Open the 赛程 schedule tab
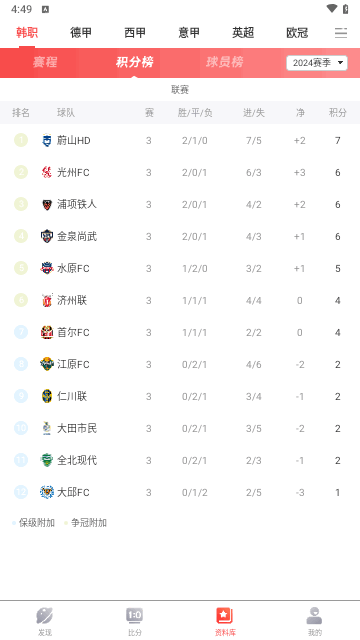Screen dimensions: 360x640 45,62
